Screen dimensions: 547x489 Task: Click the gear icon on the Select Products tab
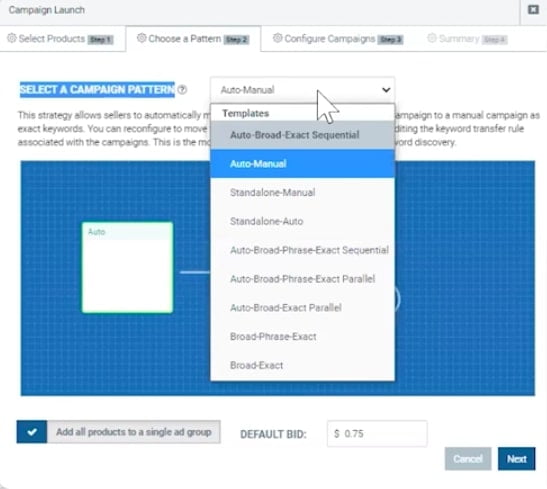point(12,38)
